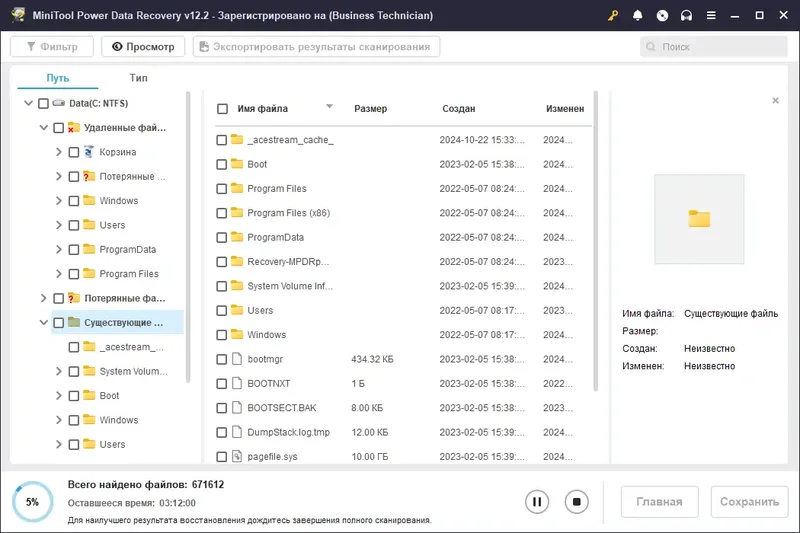
Task: Sort by the Изменен column header
Action: click(x=565, y=109)
